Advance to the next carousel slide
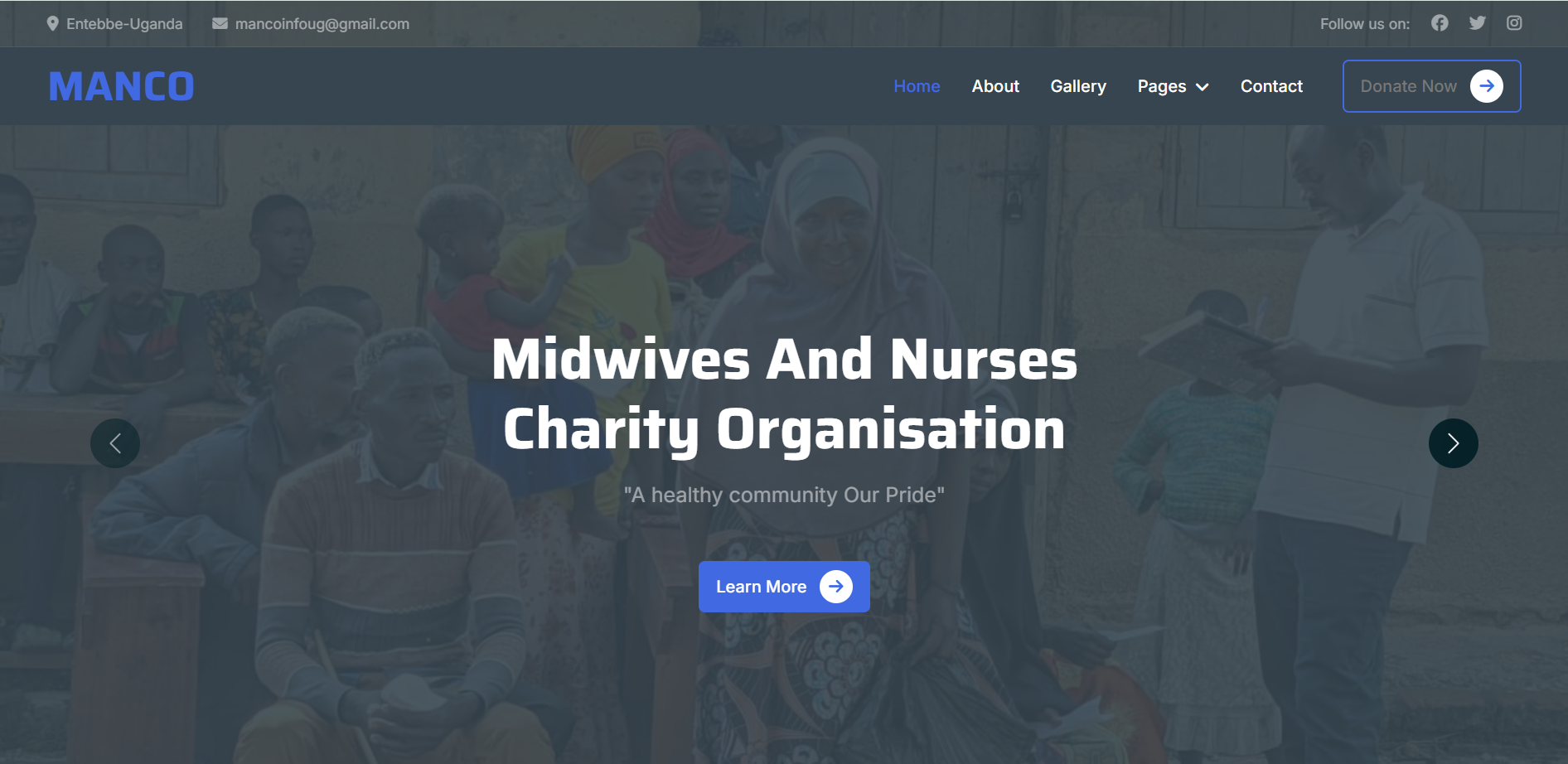Screen dimensions: 1568x764 point(1454,443)
